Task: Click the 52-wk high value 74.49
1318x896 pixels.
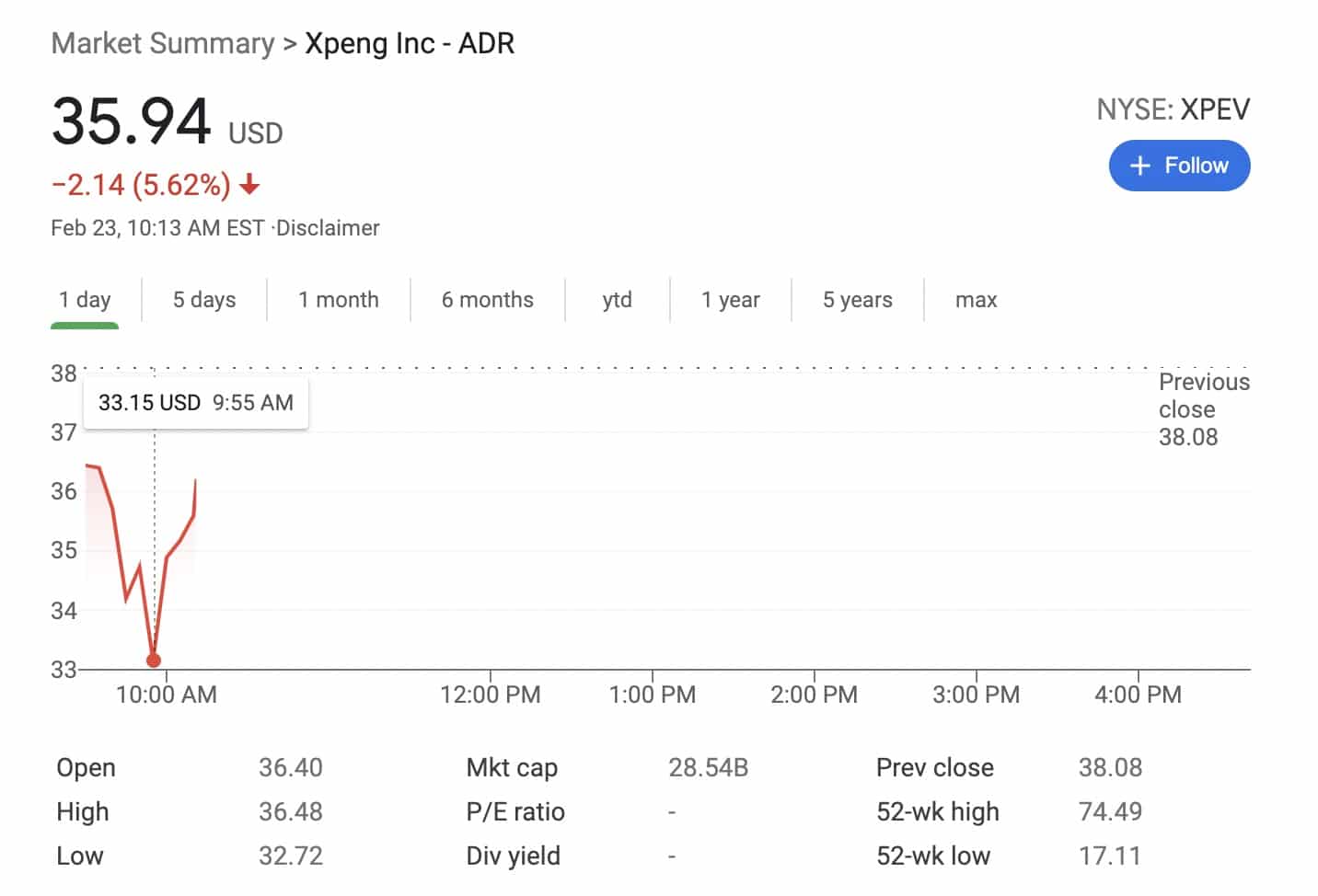Action: point(1111,811)
